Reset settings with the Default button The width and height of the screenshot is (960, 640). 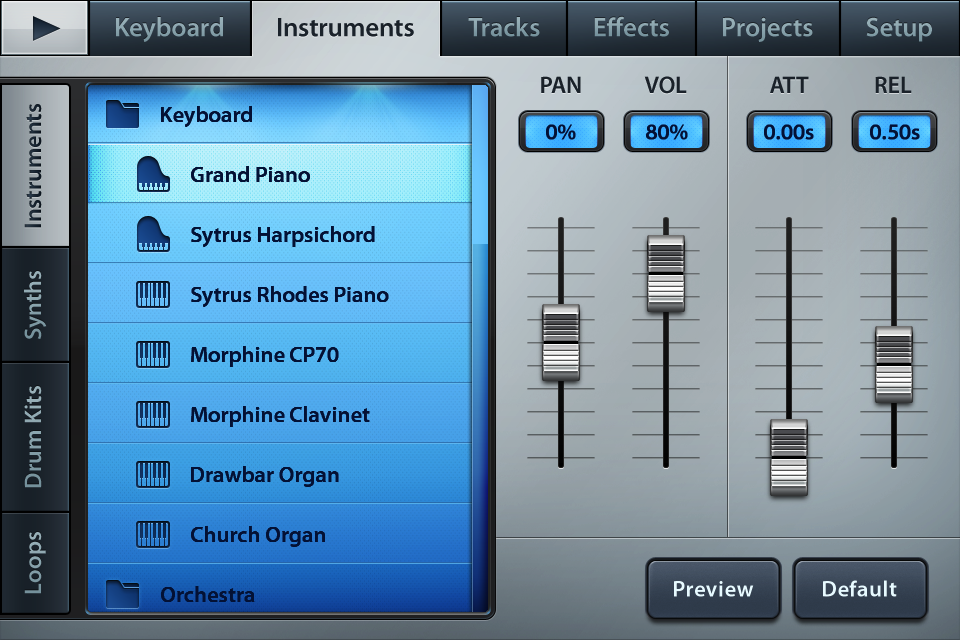pos(859,589)
